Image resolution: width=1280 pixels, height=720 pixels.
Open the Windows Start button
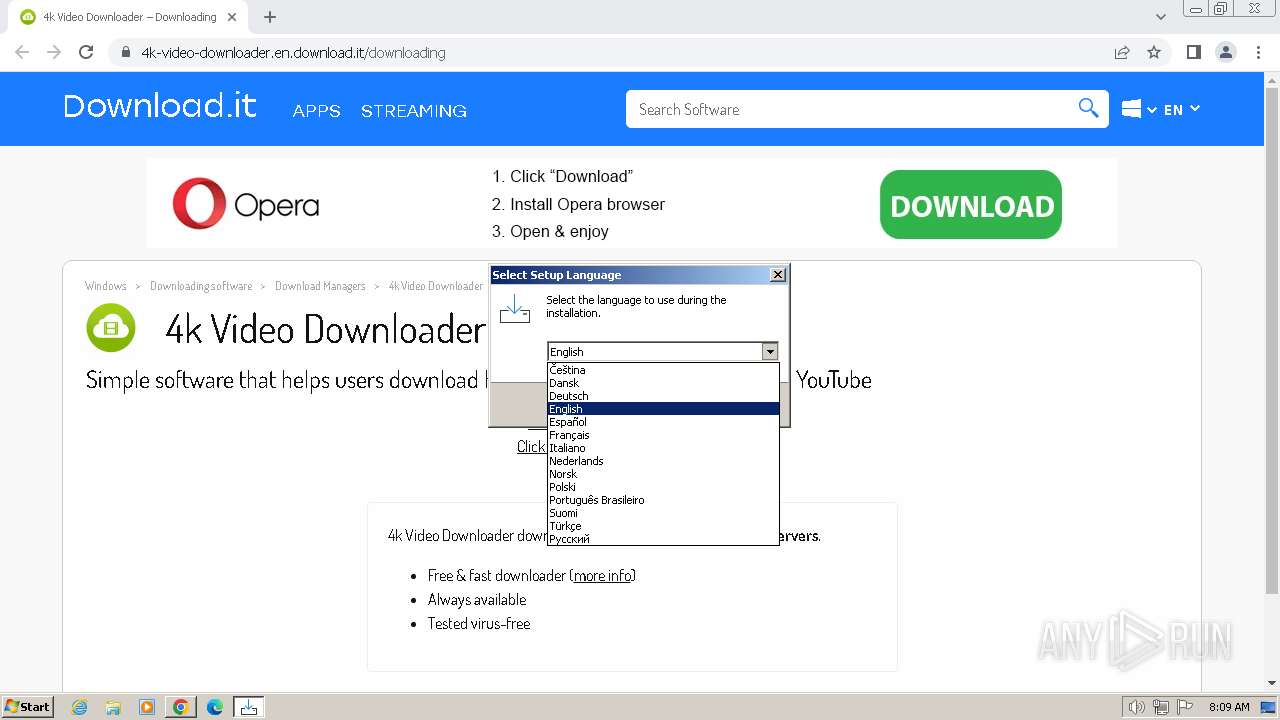28,706
